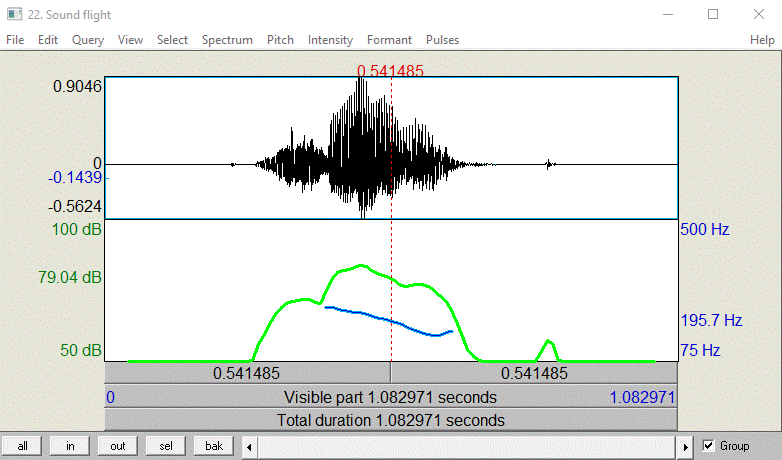Click the scrollbar left arrow
Screen dimensions: 782x460
pyautogui.click(x=249, y=447)
